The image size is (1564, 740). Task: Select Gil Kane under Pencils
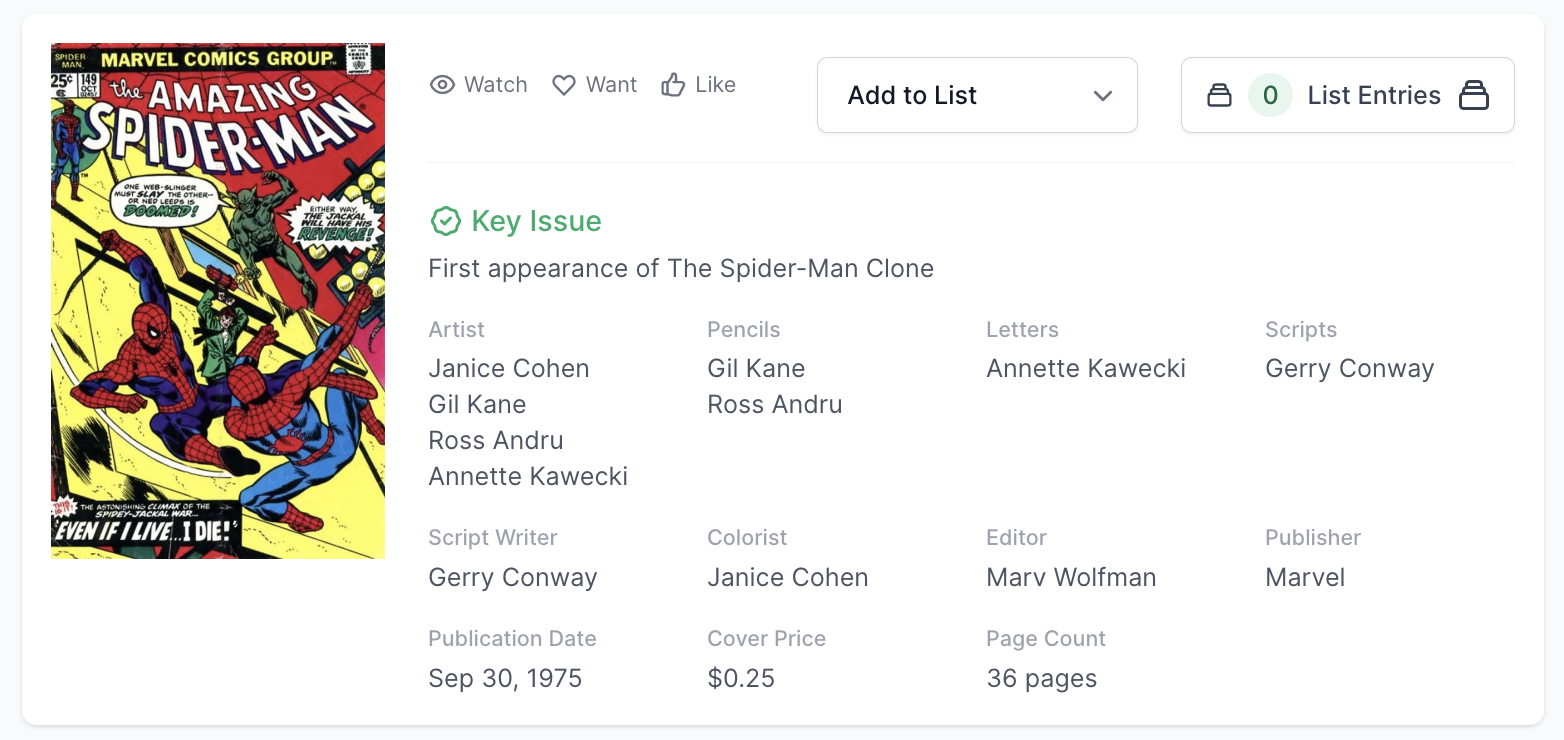pyautogui.click(x=756, y=369)
